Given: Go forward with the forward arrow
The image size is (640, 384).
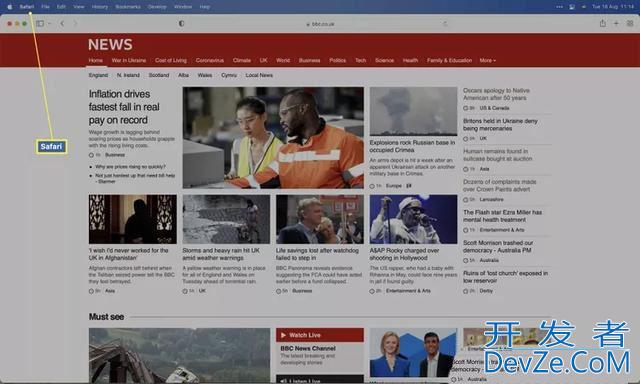Looking at the screenshot, I should tap(75, 24).
